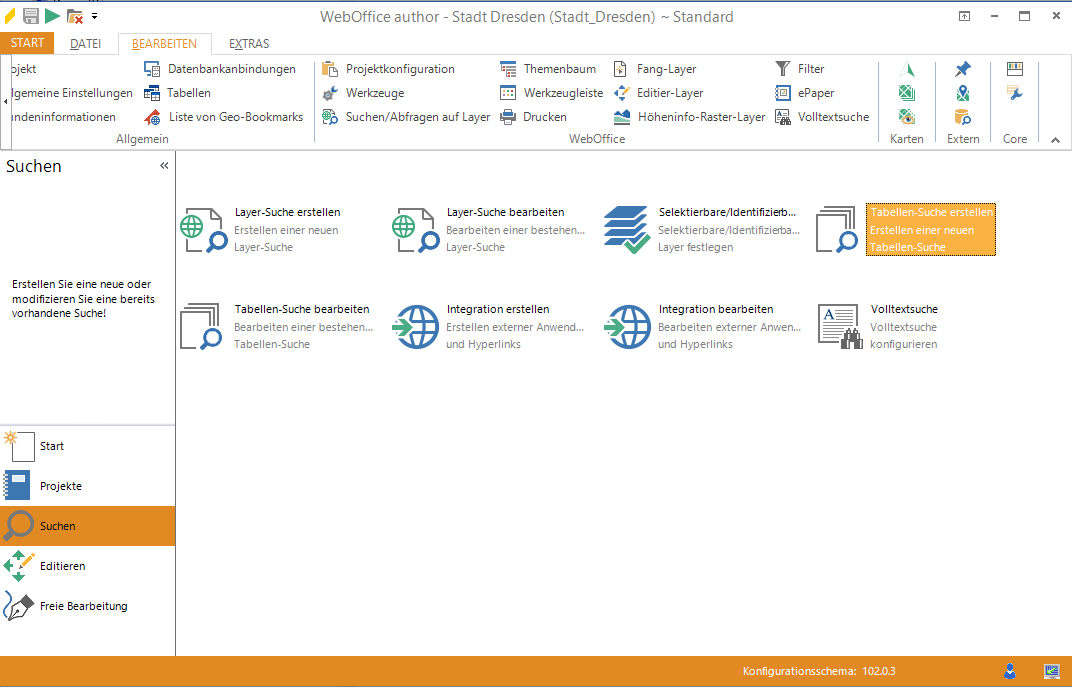Open Höheninfo-Raster-Layer in ribbon

pyautogui.click(x=688, y=117)
